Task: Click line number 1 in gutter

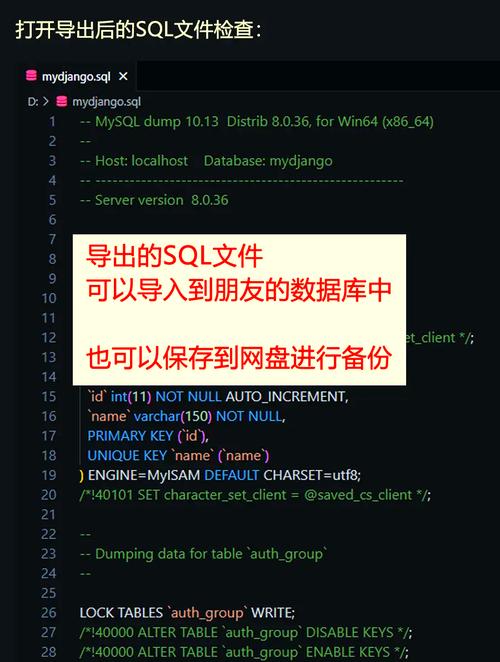Action: 52,122
